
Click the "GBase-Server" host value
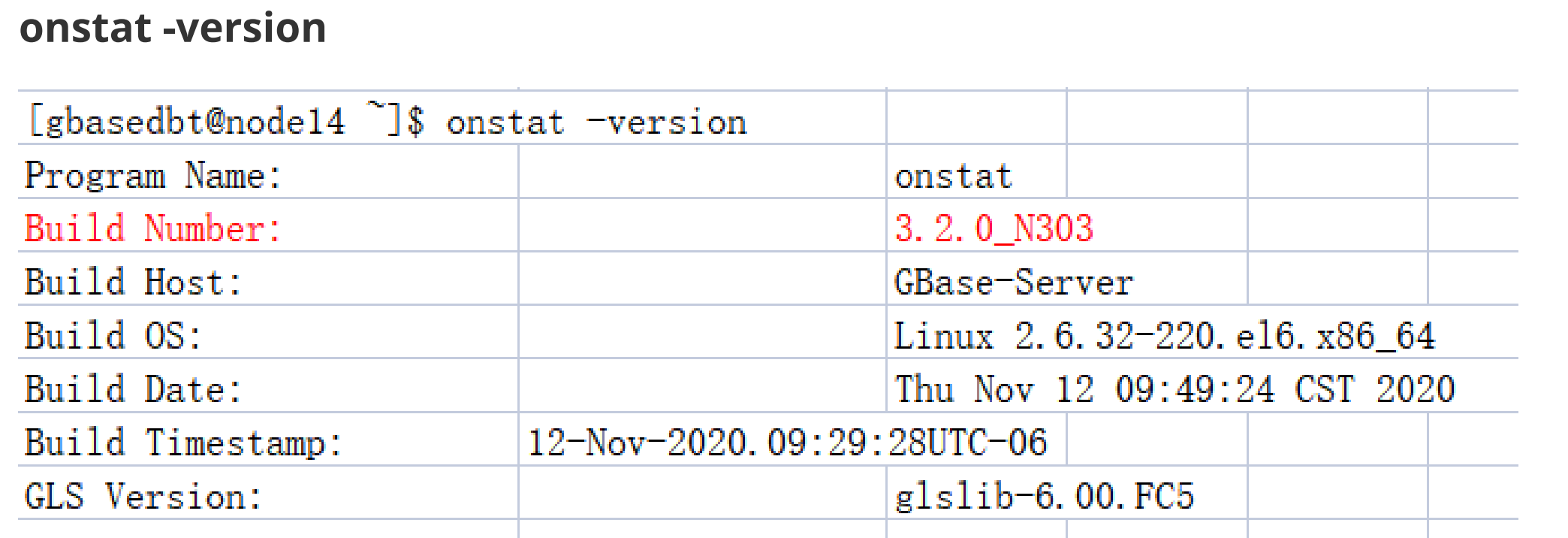click(x=1014, y=283)
